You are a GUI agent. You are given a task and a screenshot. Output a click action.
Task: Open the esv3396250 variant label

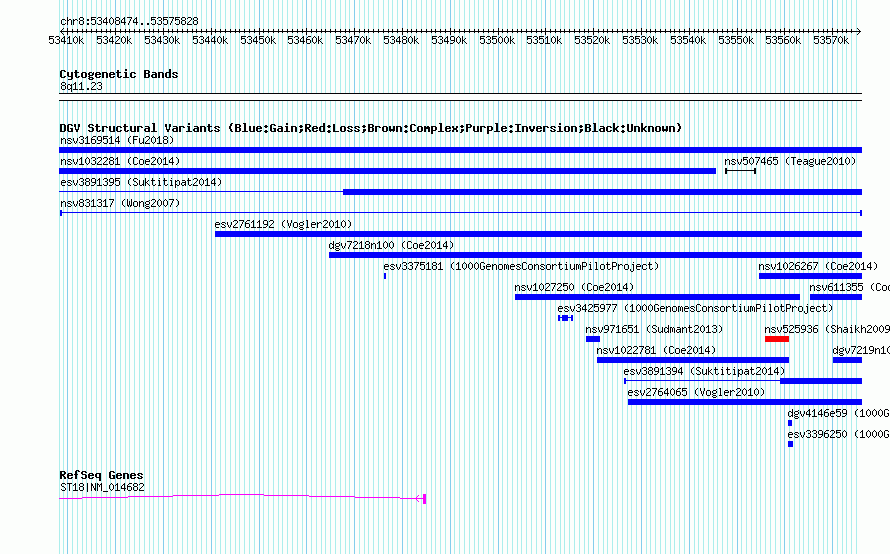coord(838,434)
